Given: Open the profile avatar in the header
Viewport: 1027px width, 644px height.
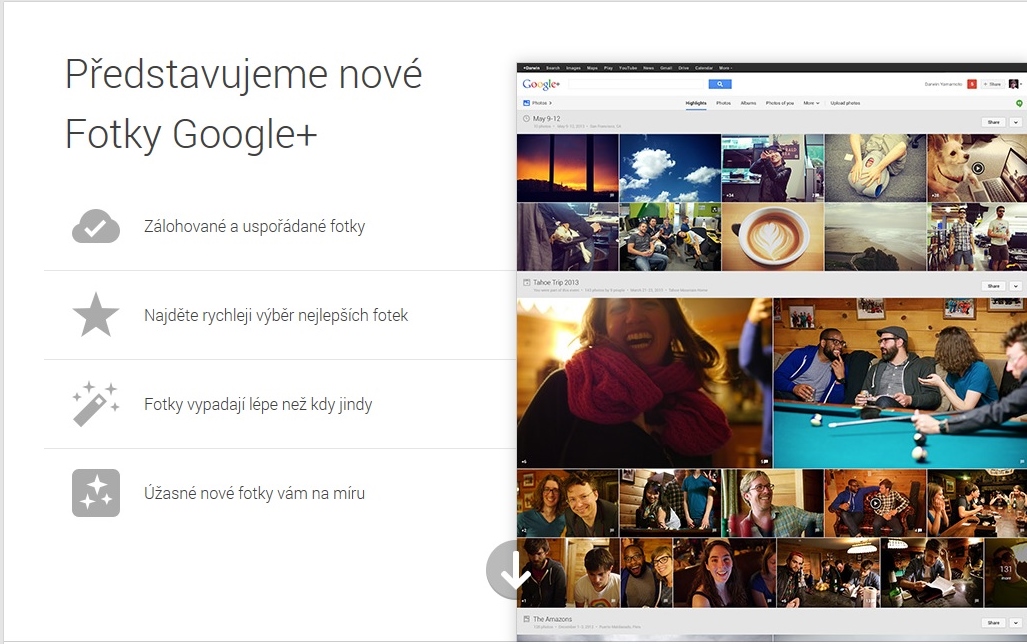Looking at the screenshot, I should (x=1013, y=84).
